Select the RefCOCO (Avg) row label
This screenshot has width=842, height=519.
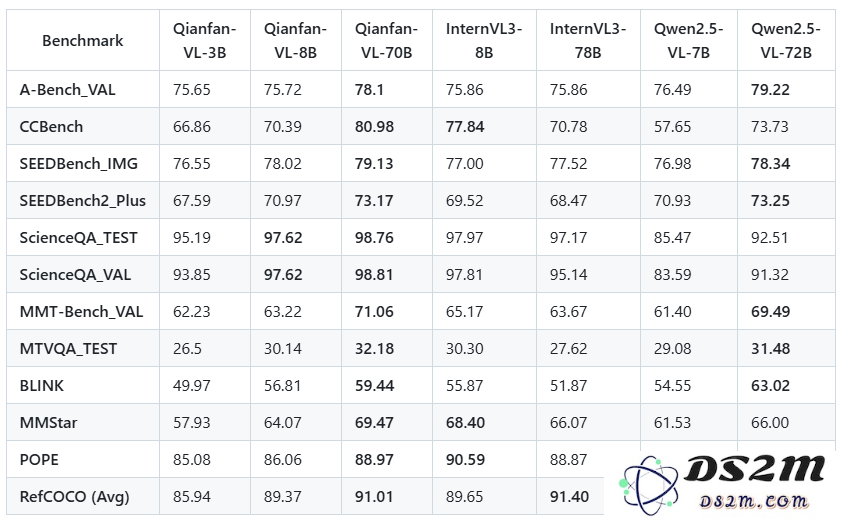pos(75,496)
